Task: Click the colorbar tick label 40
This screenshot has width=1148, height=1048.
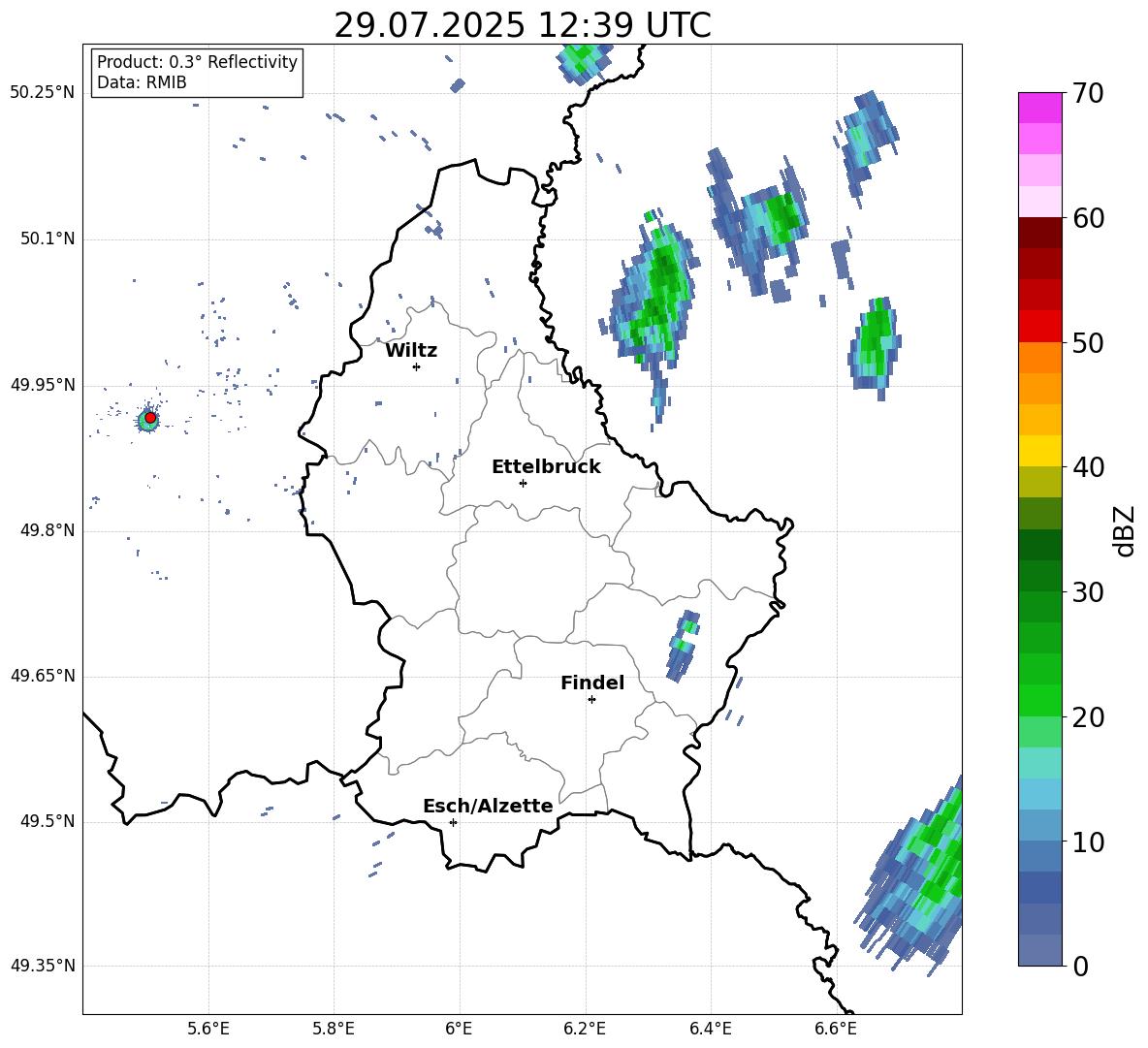Action: pos(1087,467)
